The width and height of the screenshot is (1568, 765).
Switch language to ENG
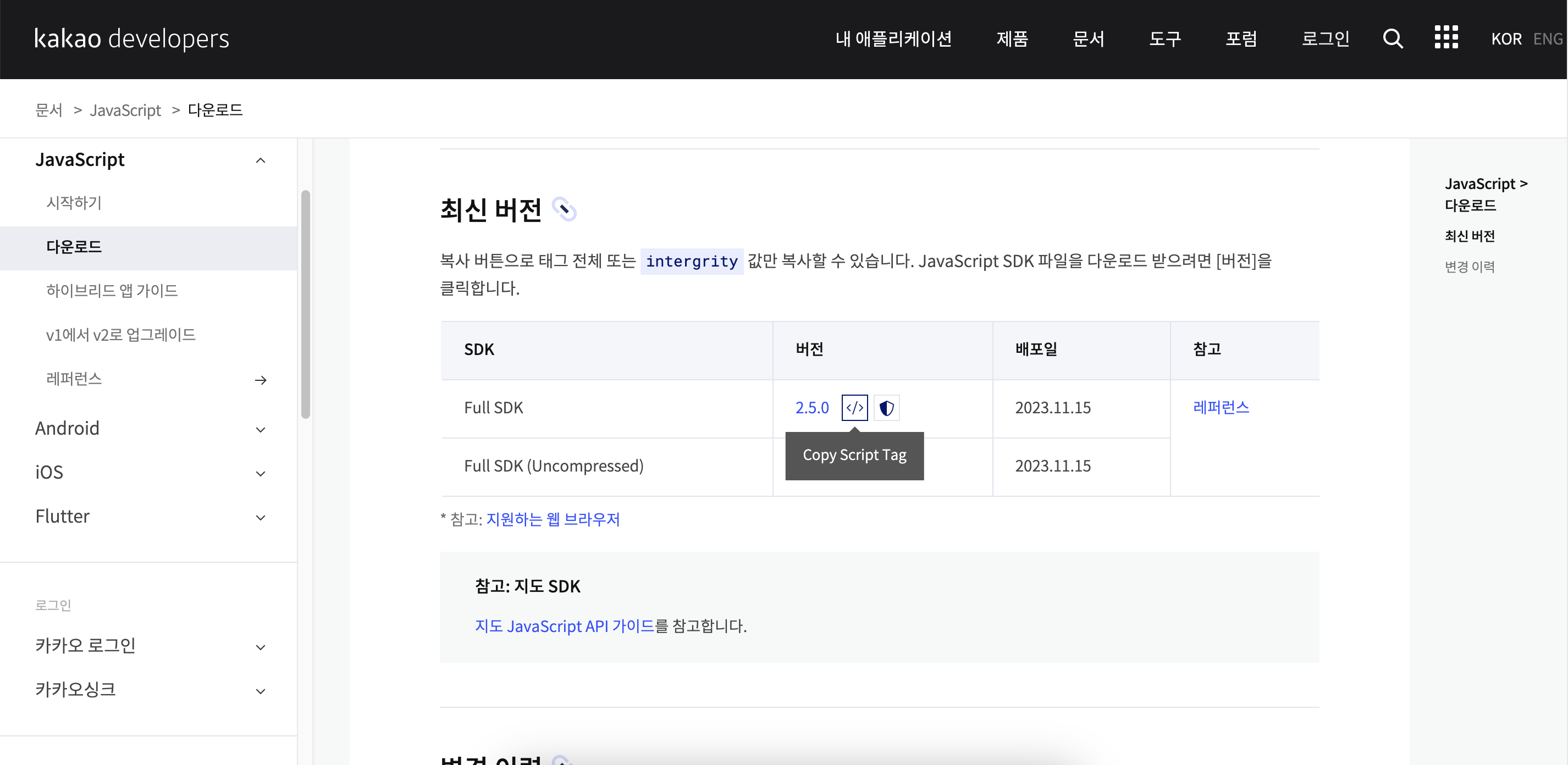1548,38
